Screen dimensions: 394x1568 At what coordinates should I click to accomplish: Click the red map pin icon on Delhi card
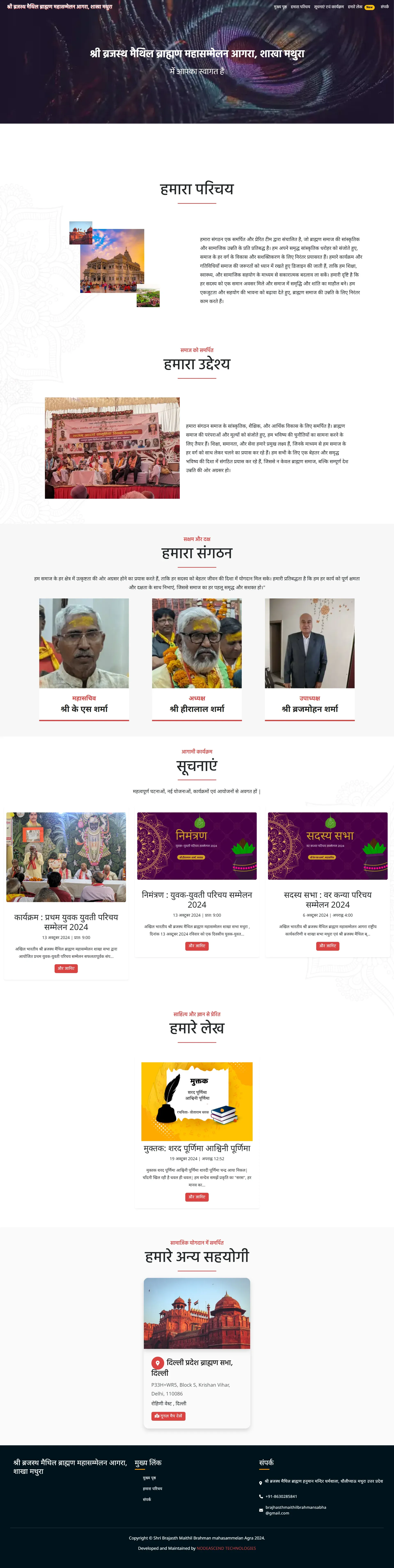coord(157,1363)
